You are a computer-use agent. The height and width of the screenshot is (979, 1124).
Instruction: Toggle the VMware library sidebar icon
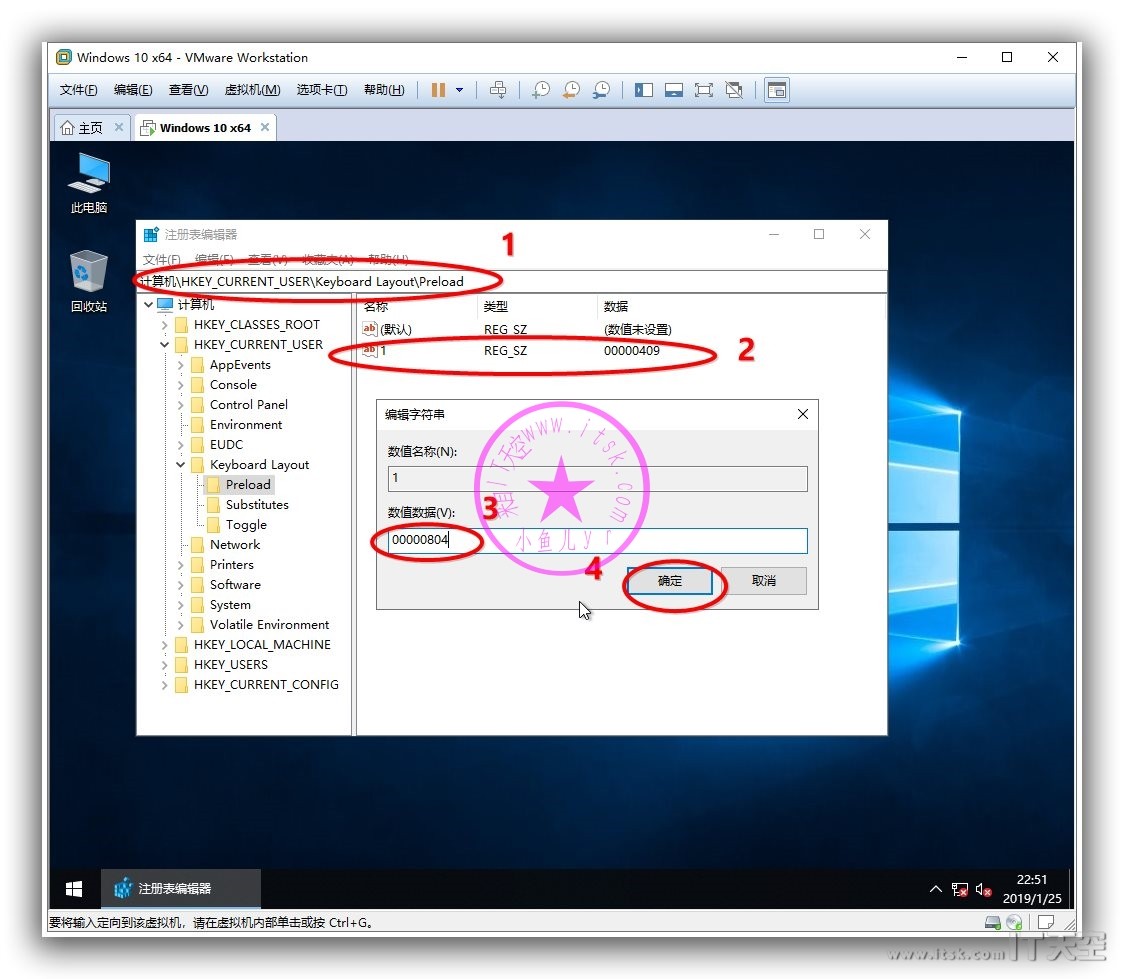click(644, 90)
